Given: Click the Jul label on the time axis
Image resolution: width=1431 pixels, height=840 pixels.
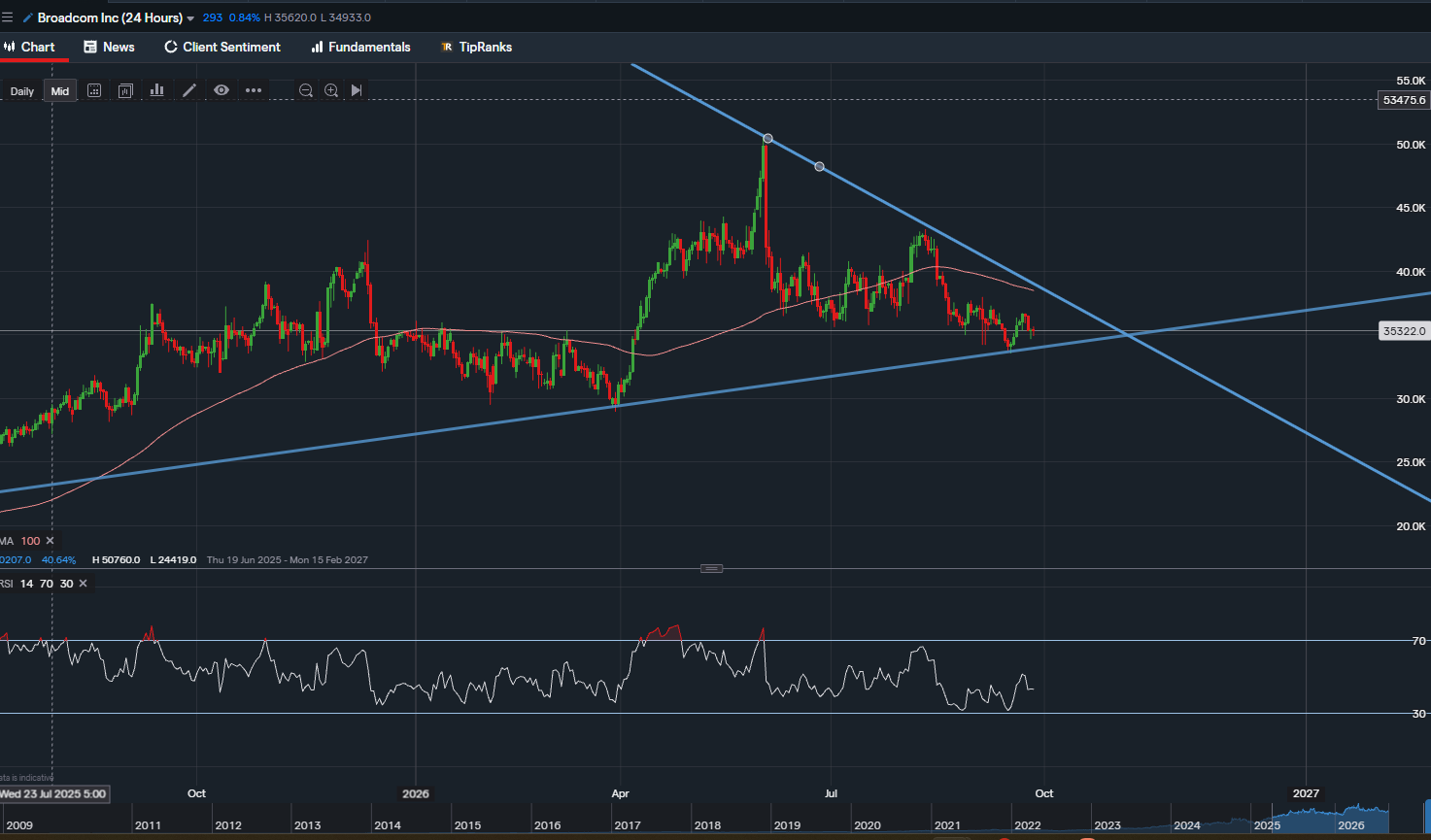Looking at the screenshot, I should (x=831, y=793).
